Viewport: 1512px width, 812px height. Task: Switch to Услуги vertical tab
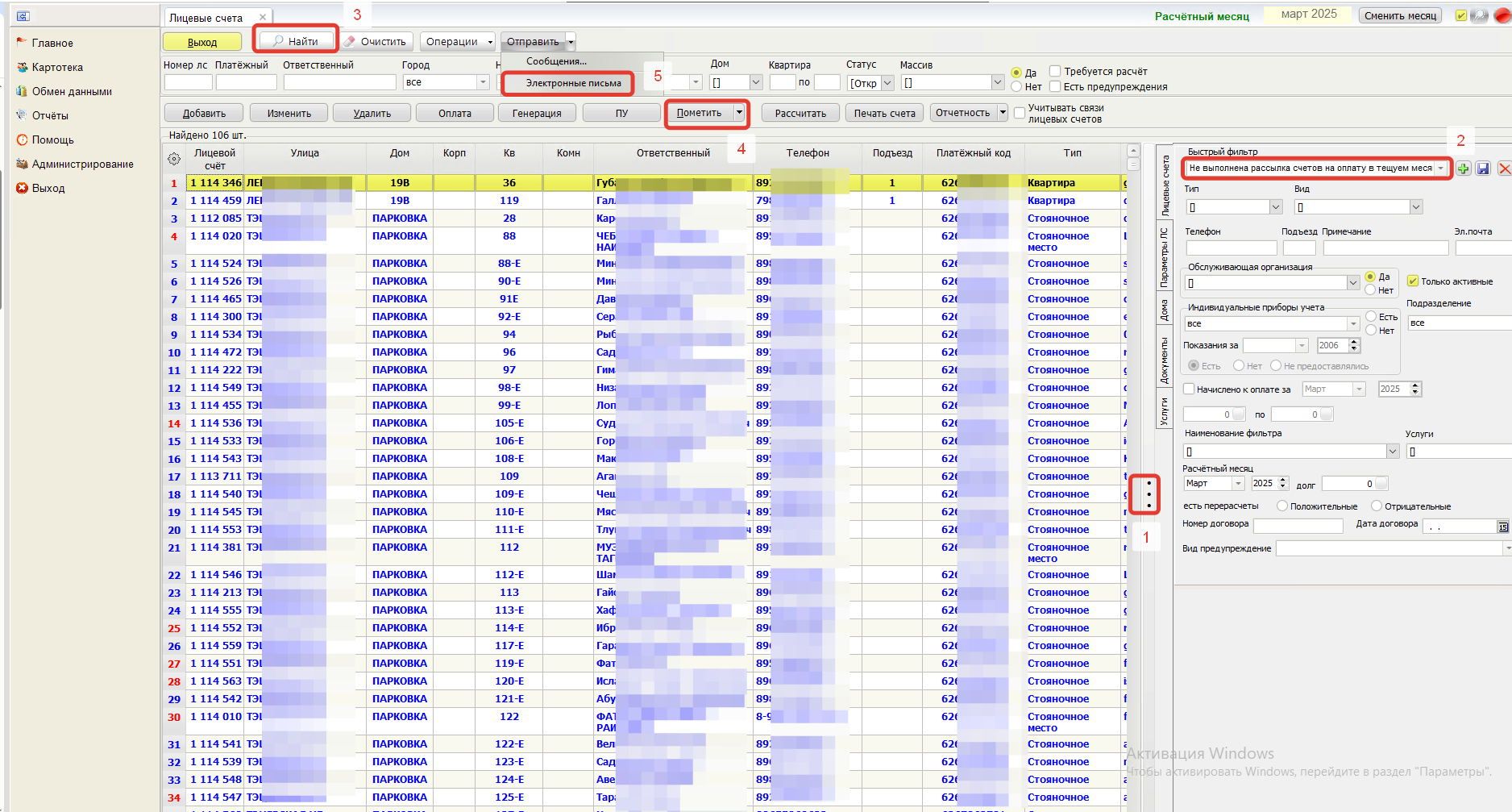pyautogui.click(x=1164, y=410)
